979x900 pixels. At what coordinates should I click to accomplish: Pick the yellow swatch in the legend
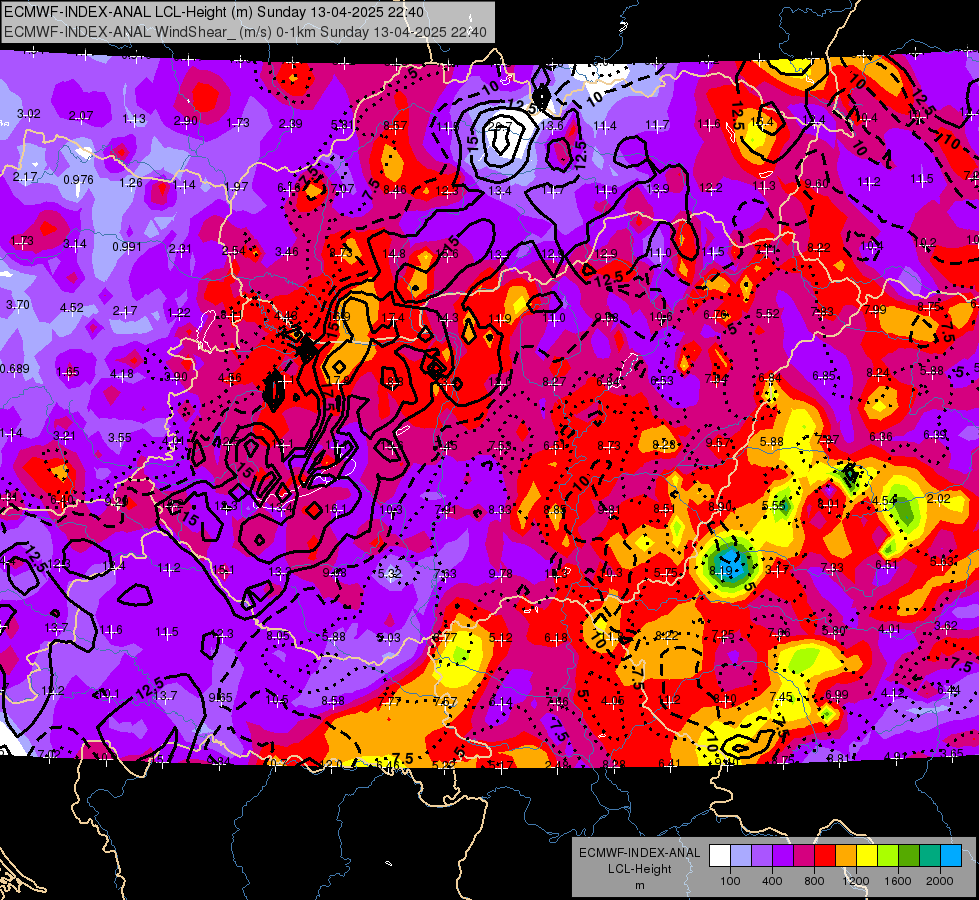[867, 856]
